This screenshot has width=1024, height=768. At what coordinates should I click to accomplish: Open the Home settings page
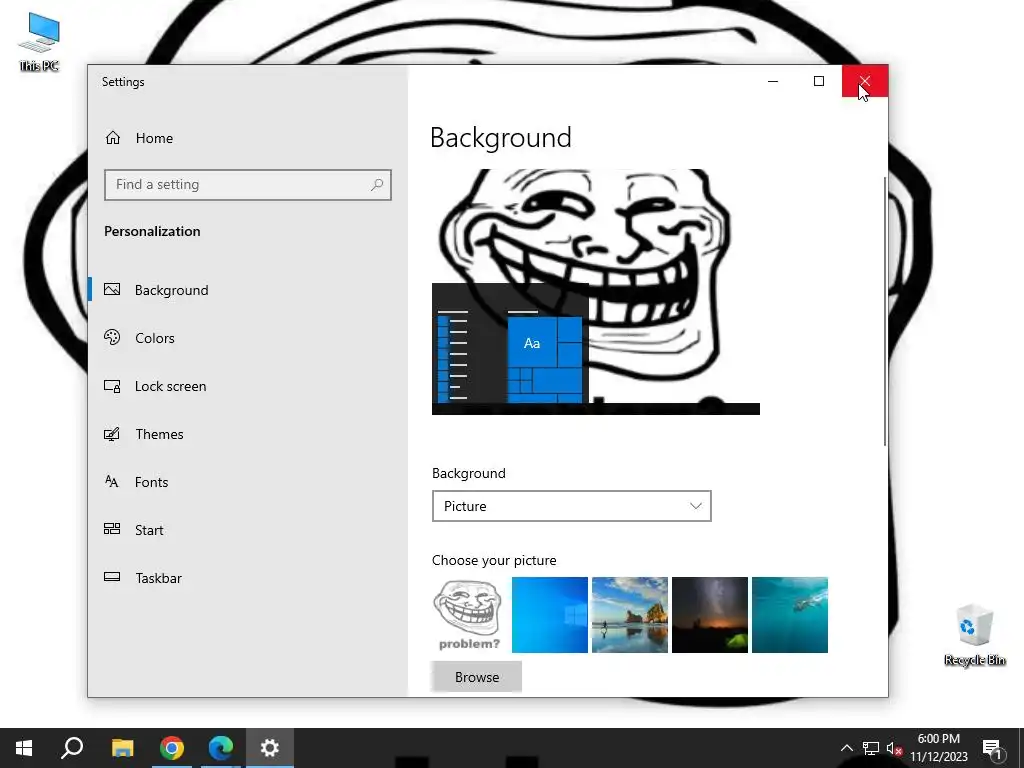[154, 138]
